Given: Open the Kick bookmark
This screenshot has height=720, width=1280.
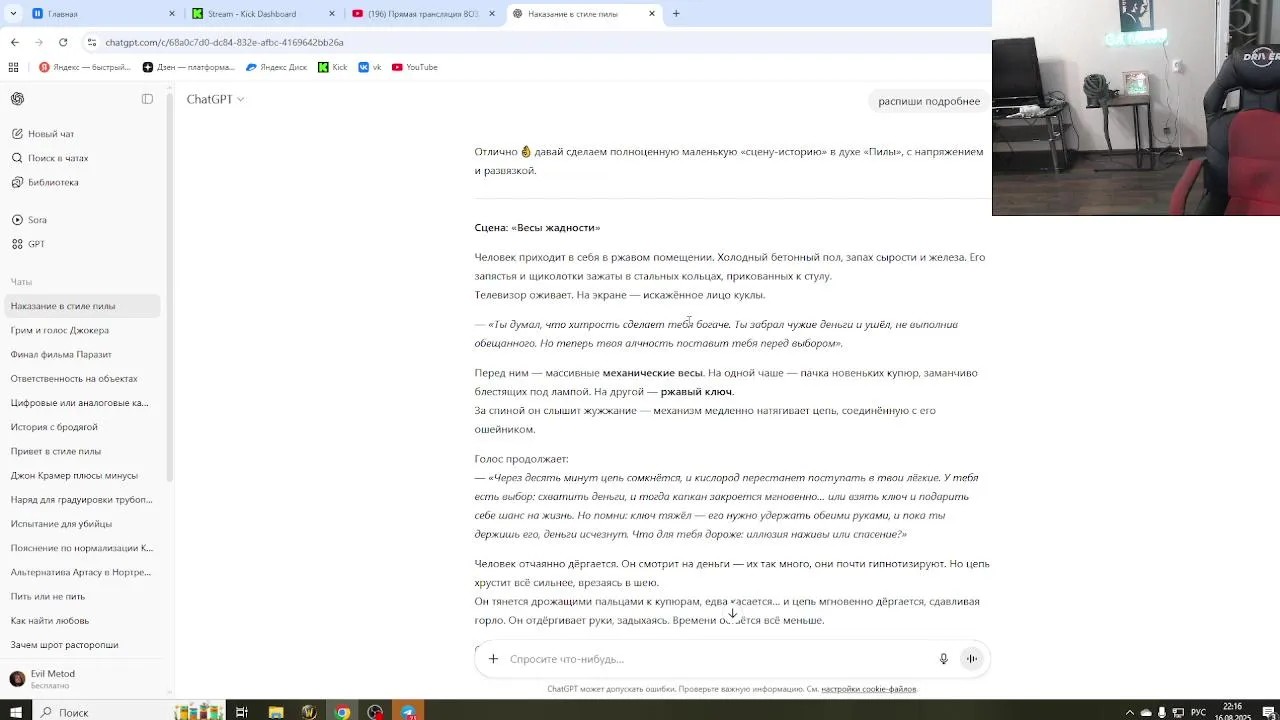Looking at the screenshot, I should click(332, 67).
